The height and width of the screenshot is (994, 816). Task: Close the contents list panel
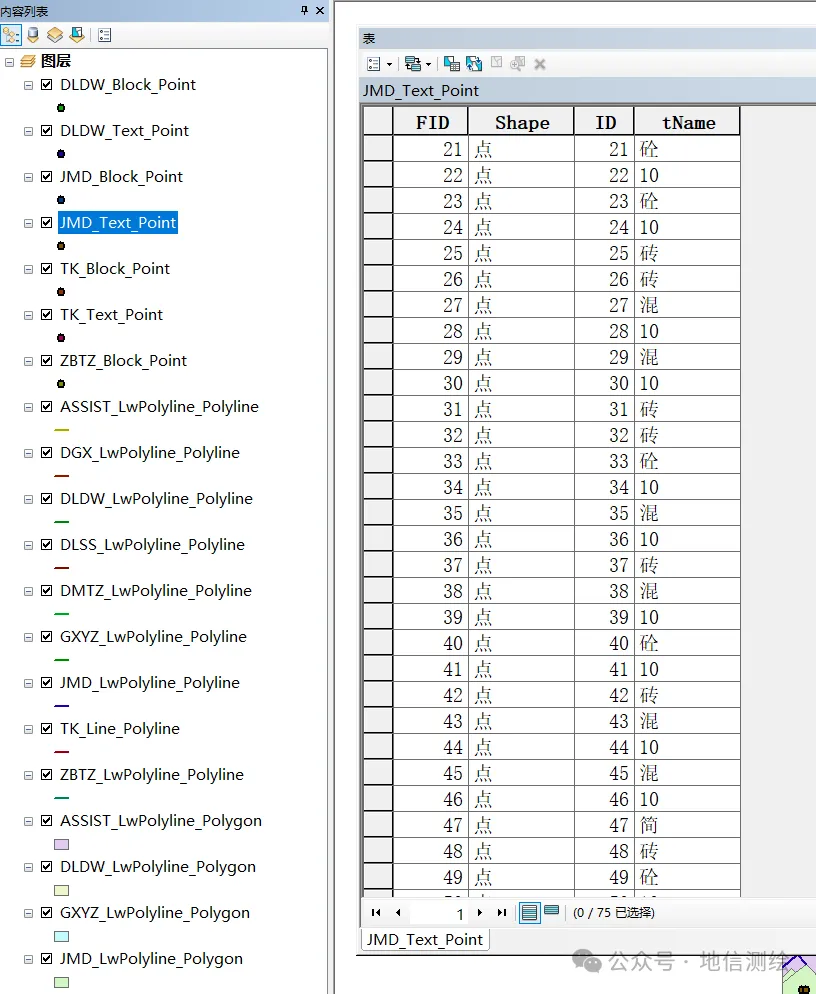[320, 10]
